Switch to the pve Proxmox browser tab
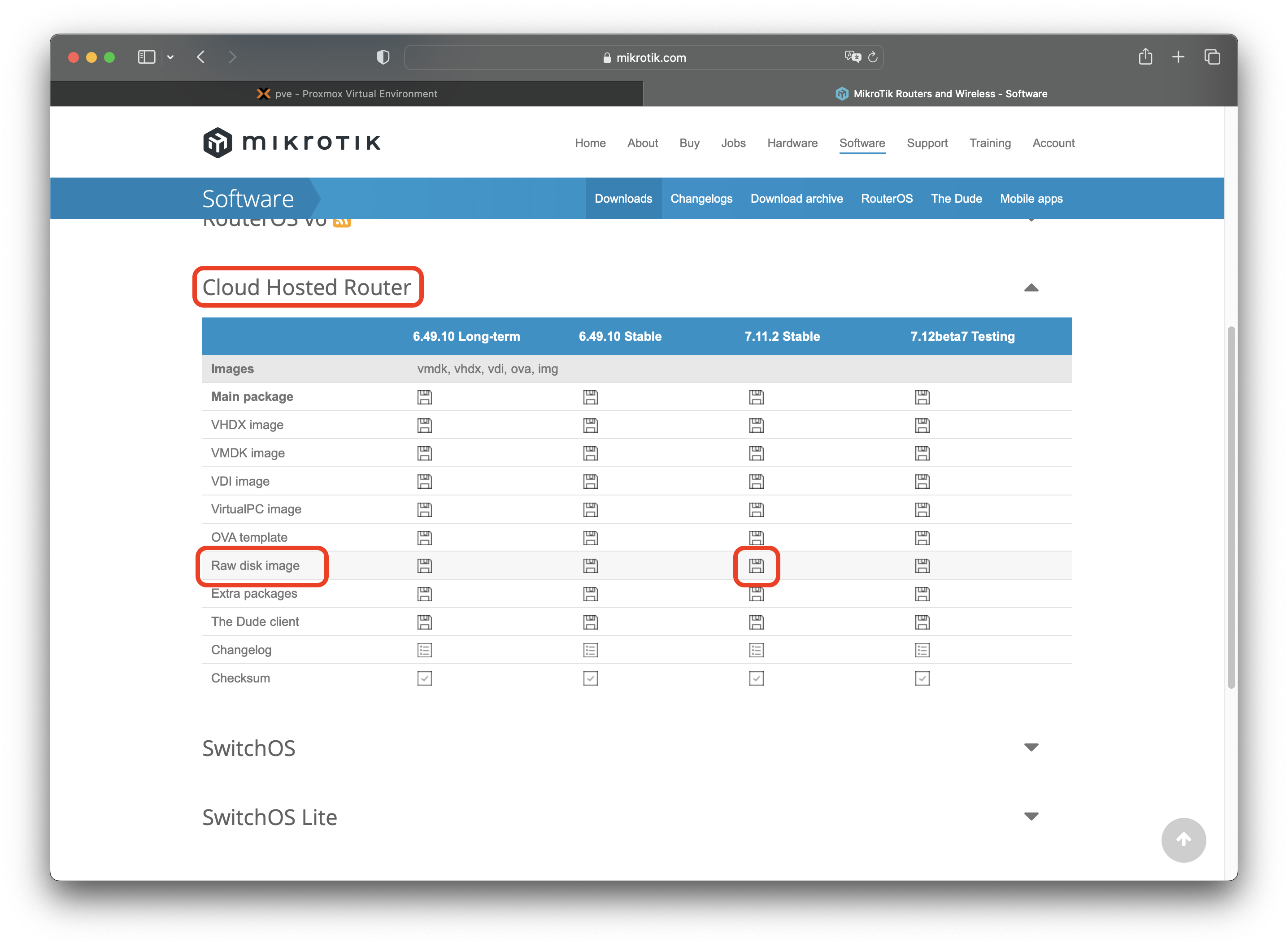1288x947 pixels. click(347, 93)
